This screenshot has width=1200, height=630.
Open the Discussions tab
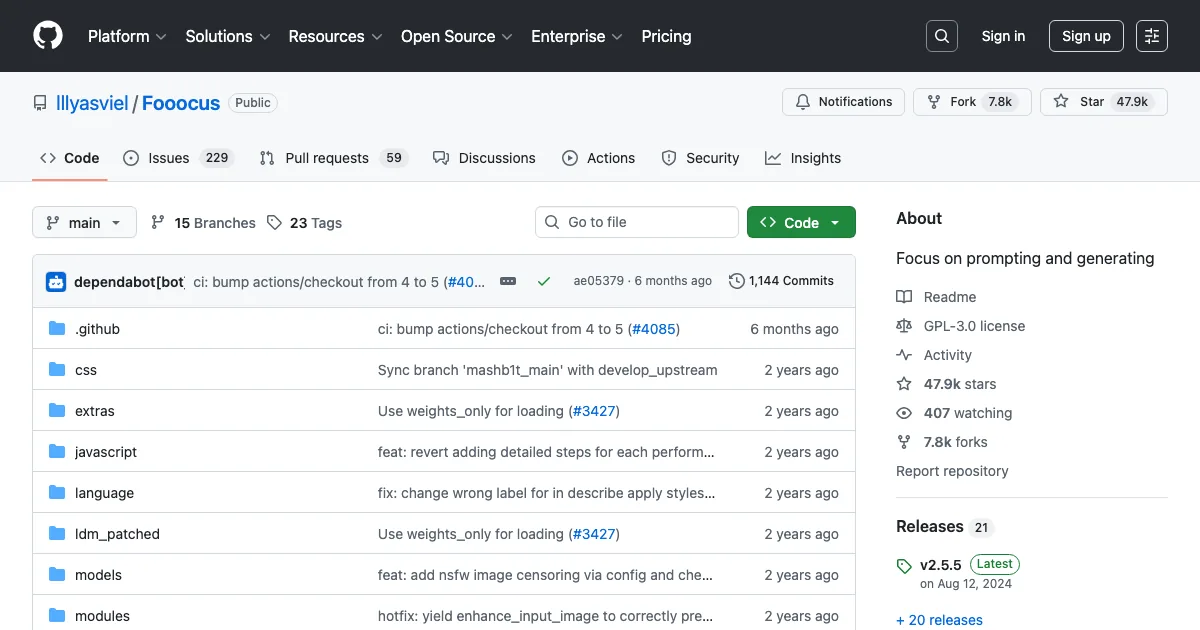coord(484,157)
